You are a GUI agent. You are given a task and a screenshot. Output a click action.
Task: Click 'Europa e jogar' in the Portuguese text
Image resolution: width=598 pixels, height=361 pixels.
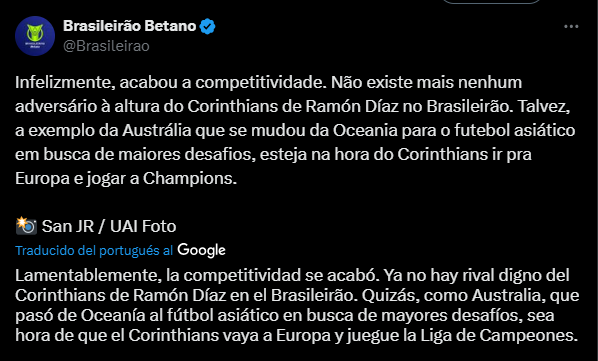(x=70, y=179)
